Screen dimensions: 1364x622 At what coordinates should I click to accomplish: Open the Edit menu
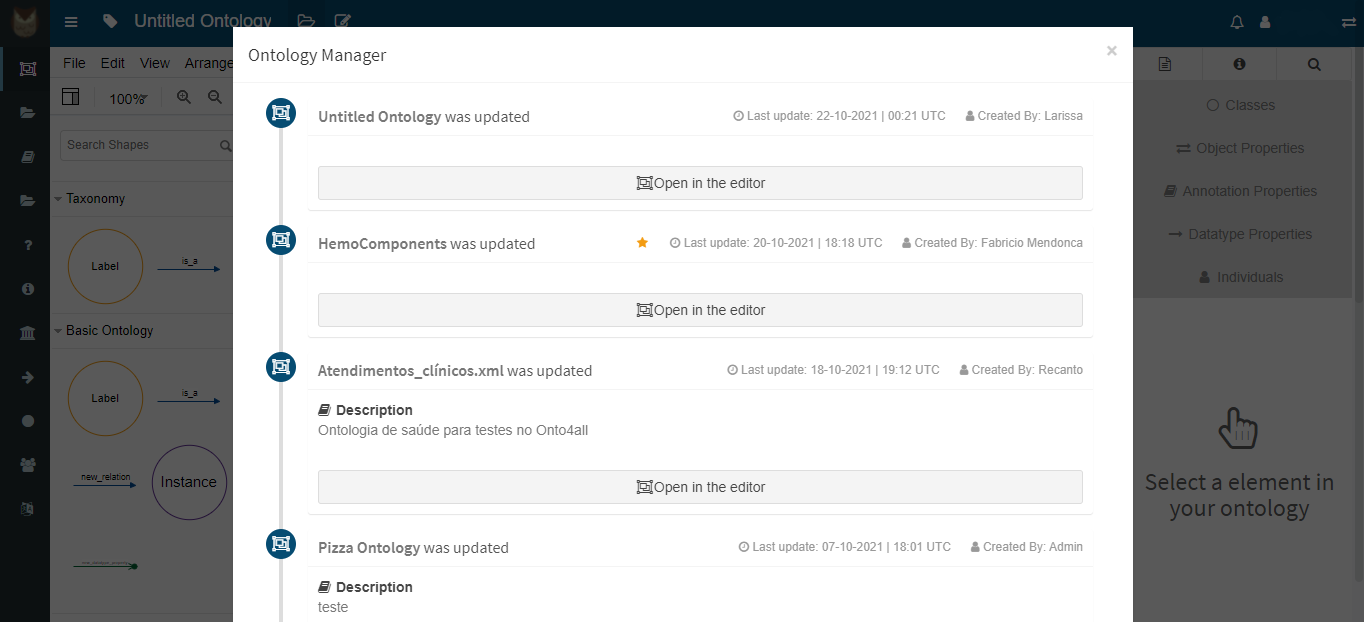[x=113, y=63]
